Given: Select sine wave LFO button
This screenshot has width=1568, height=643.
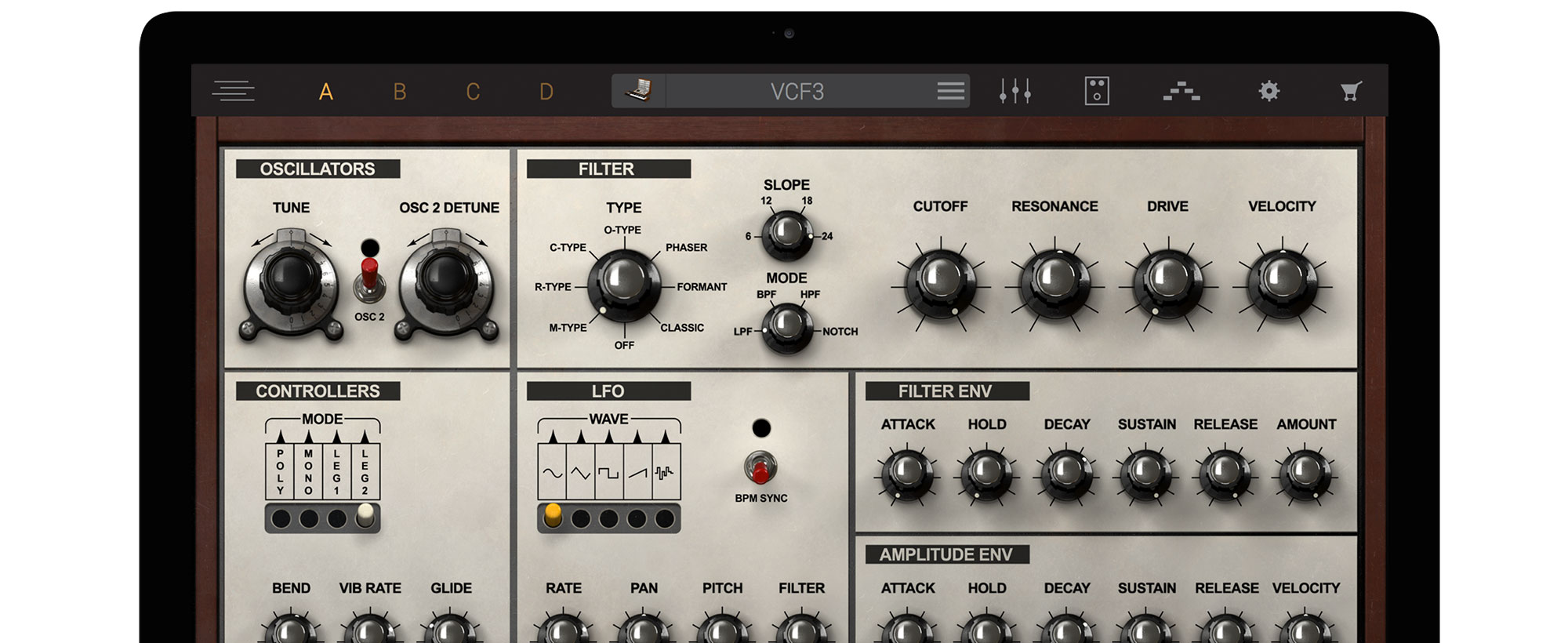Looking at the screenshot, I should coord(553,516).
